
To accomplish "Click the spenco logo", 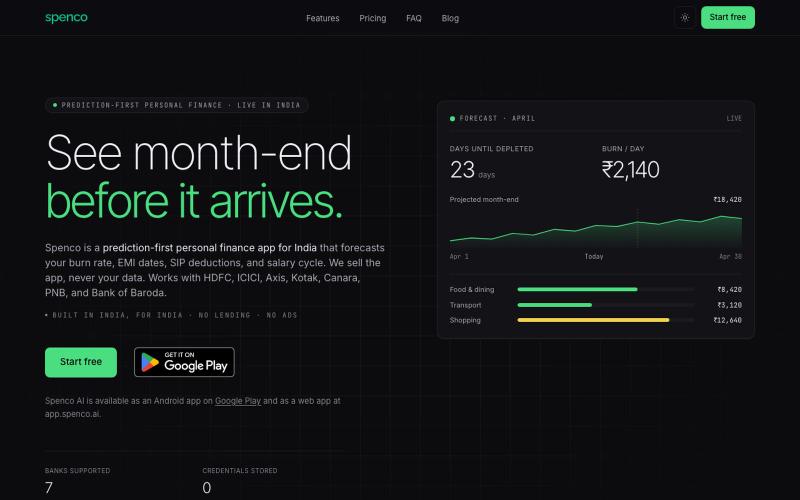I will 66,18.
